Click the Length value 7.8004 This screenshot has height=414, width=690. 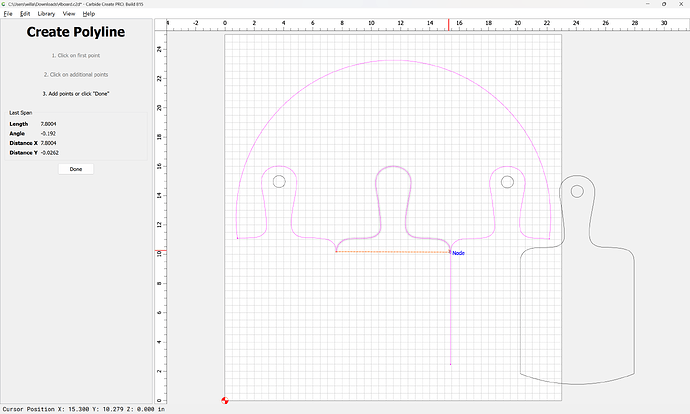coord(48,124)
